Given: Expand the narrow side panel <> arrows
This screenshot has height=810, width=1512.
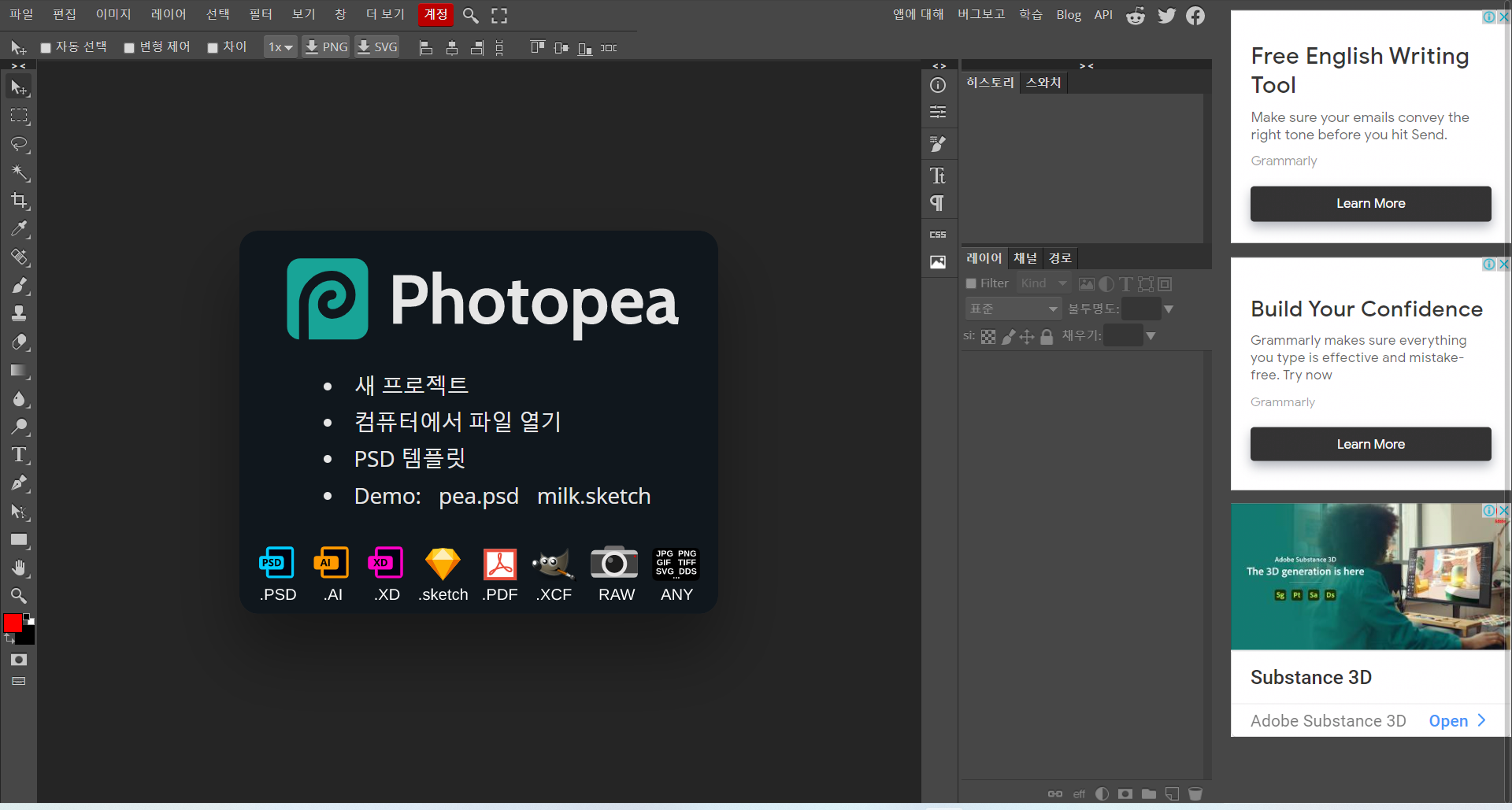Looking at the screenshot, I should click(939, 66).
